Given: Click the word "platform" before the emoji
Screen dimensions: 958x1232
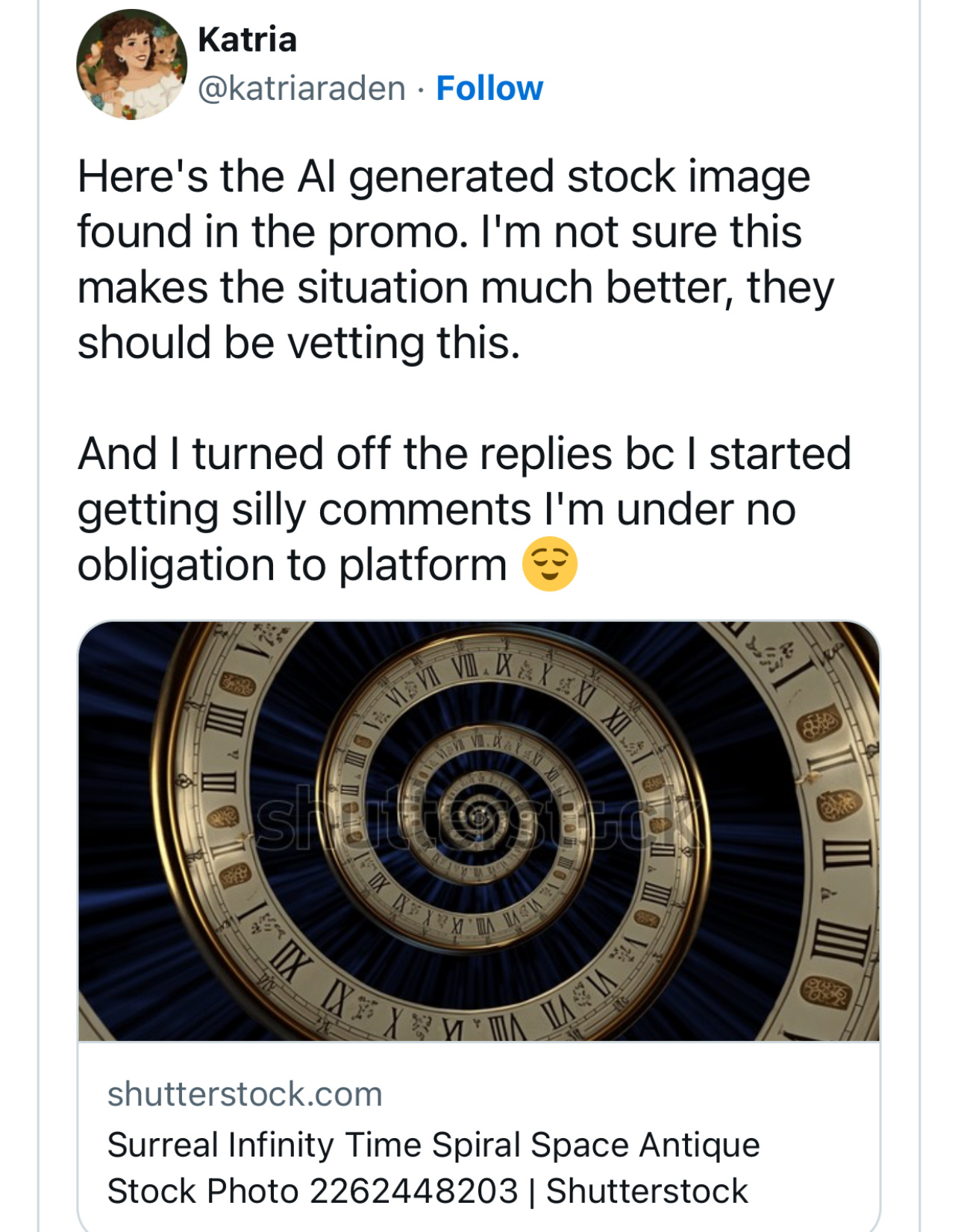Looking at the screenshot, I should tap(422, 565).
